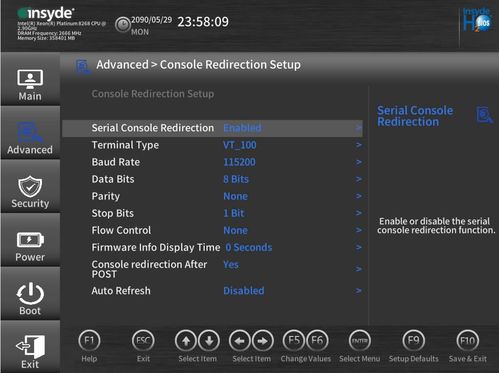The image size is (499, 373).
Task: Open Terminal Type VT_100 options
Action: click(x=240, y=145)
